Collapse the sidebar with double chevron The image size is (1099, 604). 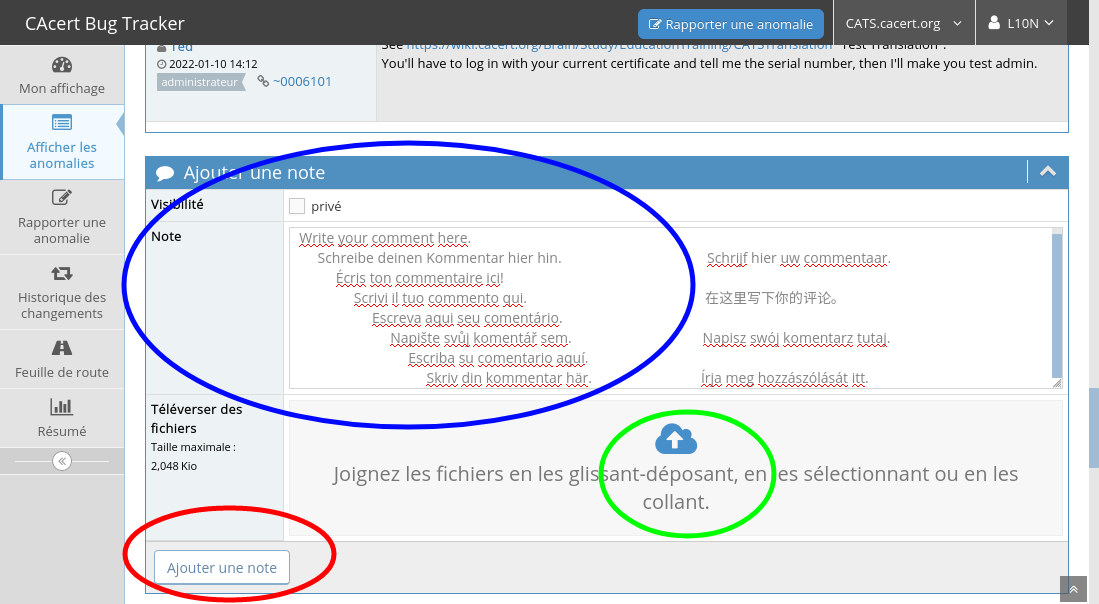(62, 461)
